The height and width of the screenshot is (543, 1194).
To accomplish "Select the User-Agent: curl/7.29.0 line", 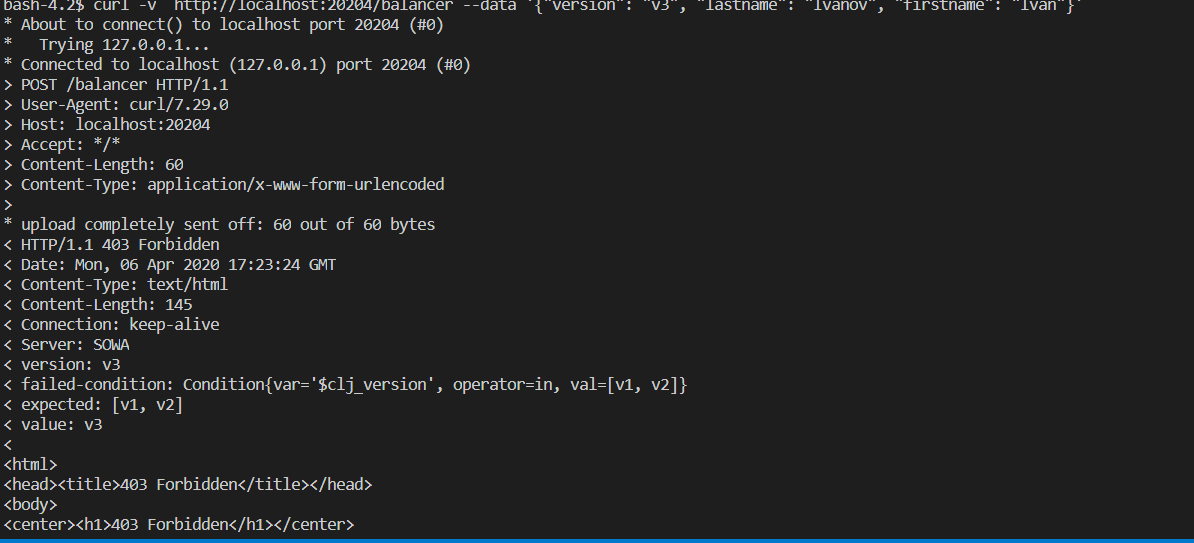I will pyautogui.click(x=116, y=104).
